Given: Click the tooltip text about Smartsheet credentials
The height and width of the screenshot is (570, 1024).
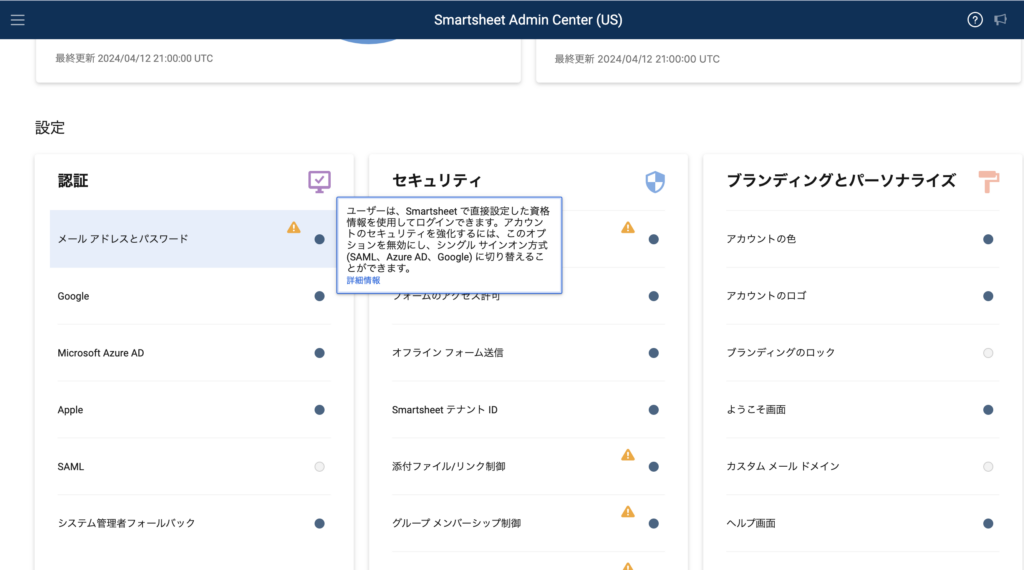Looking at the screenshot, I should (x=448, y=240).
